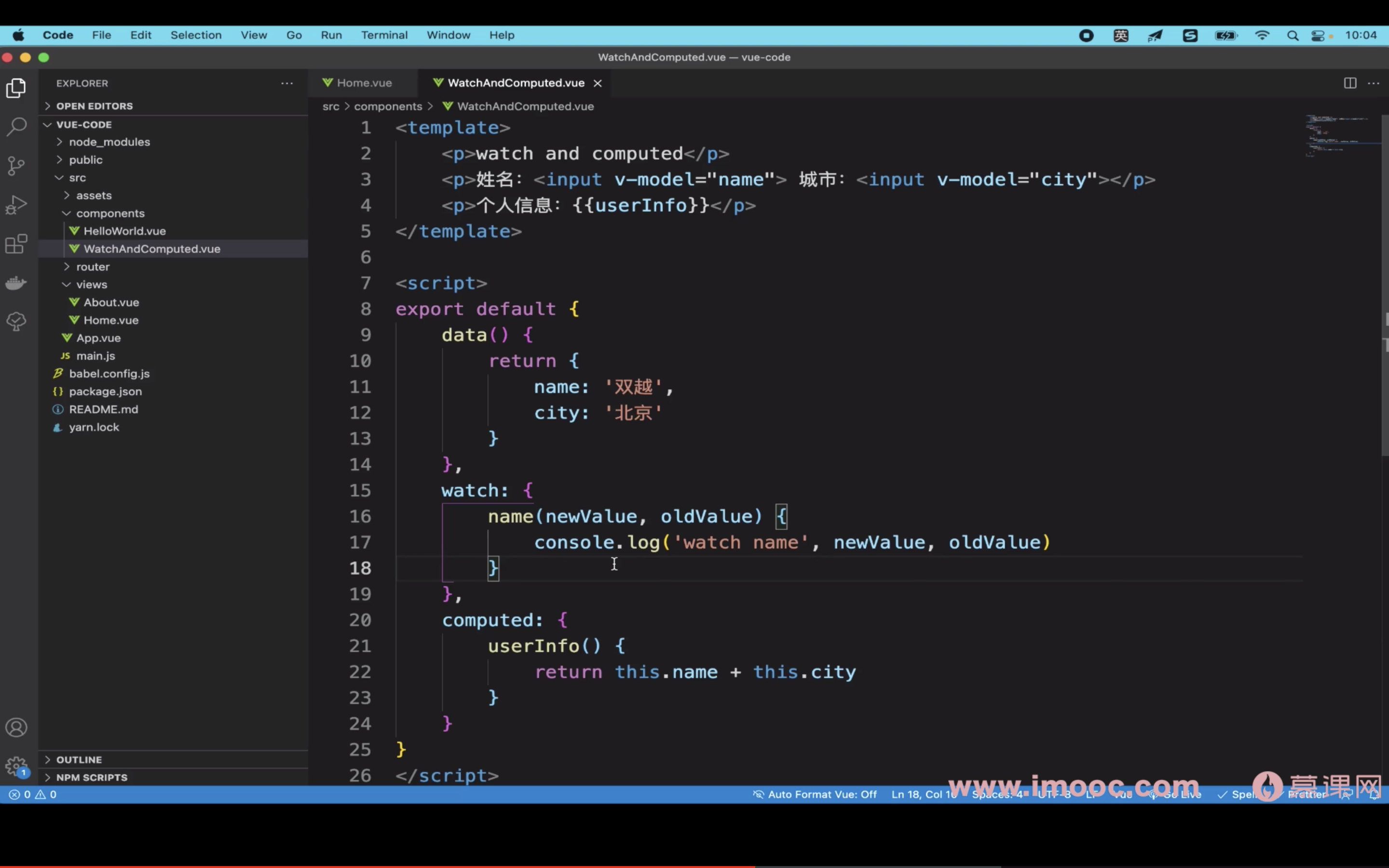Toggle Auto Format Vue in status bar
Image resolution: width=1389 pixels, height=868 pixels.
(815, 795)
